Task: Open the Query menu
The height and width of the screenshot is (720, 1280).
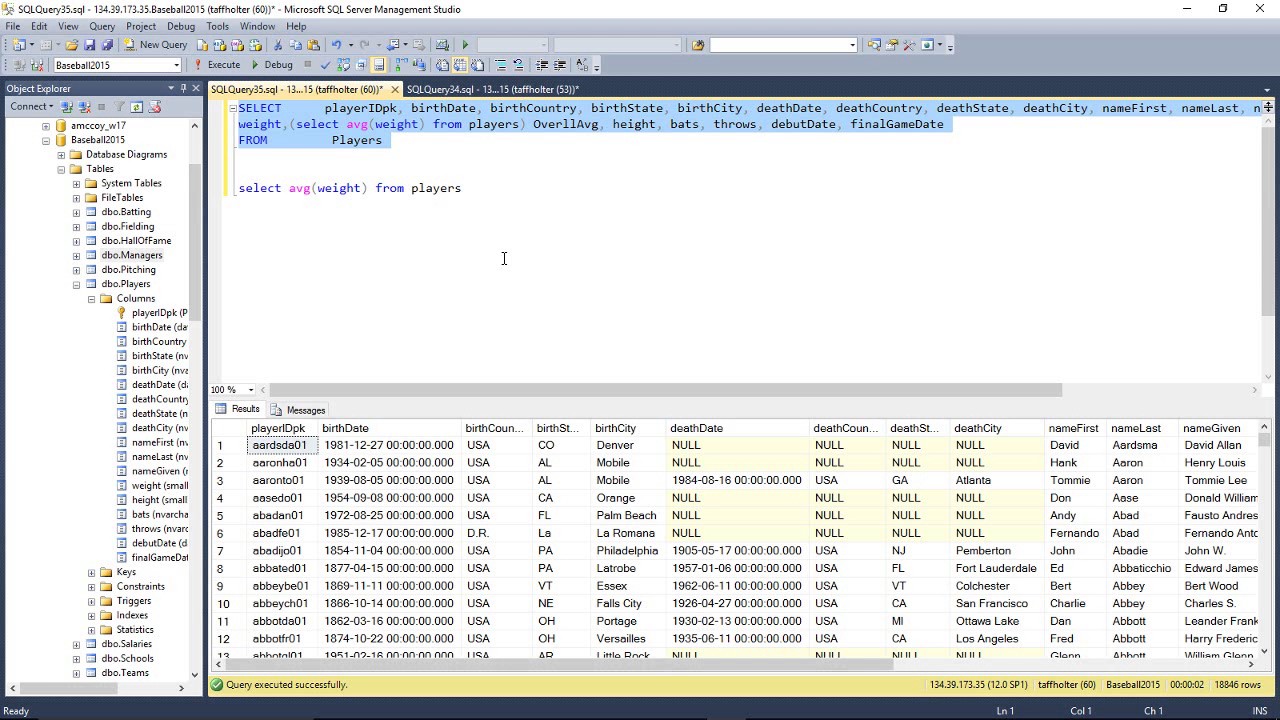Action: pyautogui.click(x=102, y=26)
